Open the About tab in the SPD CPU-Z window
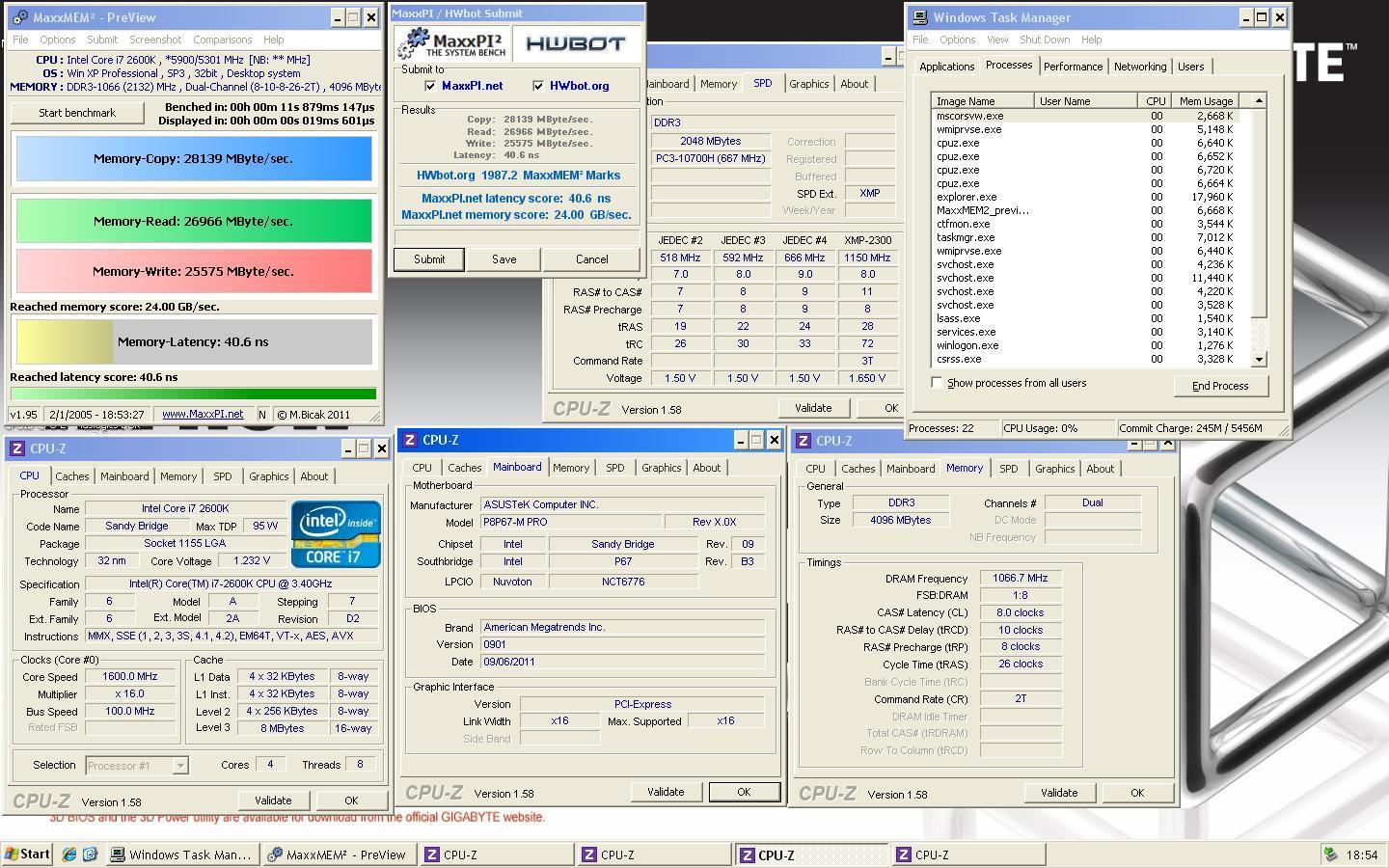The height and width of the screenshot is (868, 1389). pyautogui.click(x=854, y=84)
